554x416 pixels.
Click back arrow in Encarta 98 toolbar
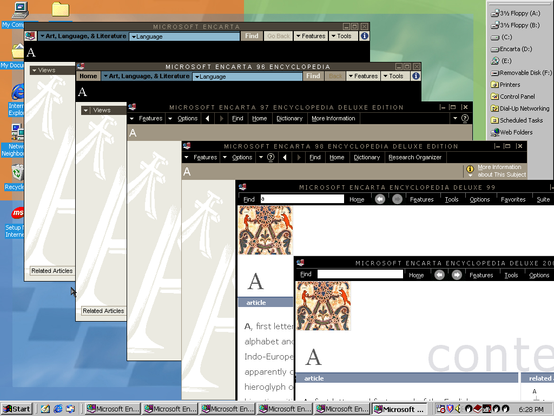285,157
